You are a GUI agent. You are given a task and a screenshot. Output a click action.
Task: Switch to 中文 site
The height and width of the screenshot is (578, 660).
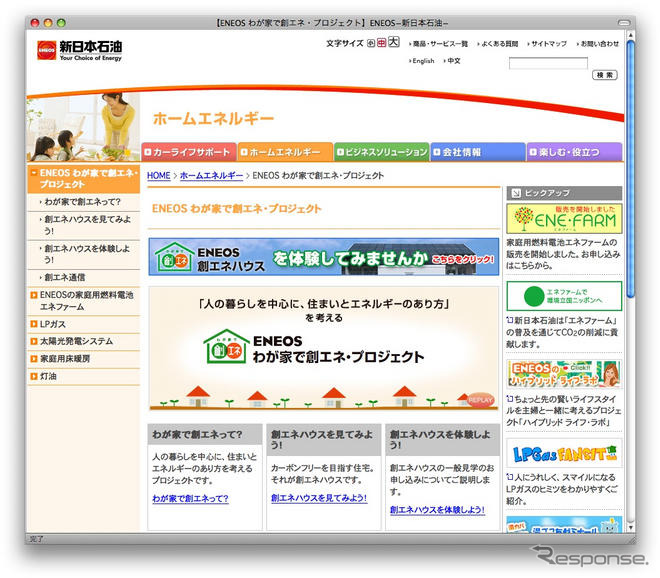tap(452, 61)
